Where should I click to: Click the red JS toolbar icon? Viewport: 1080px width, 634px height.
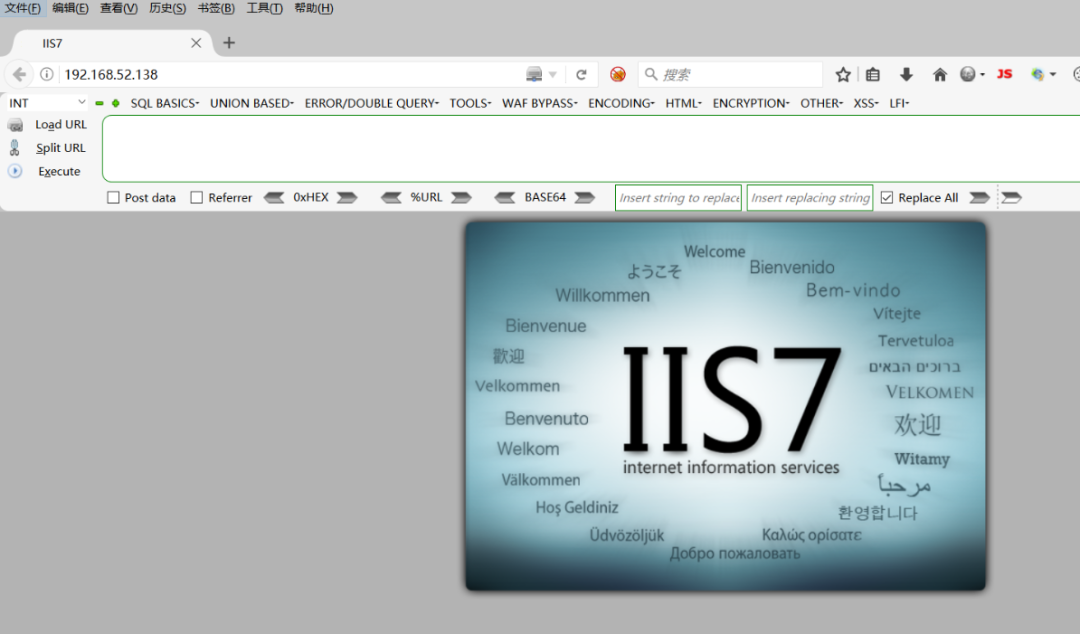[x=1004, y=75]
